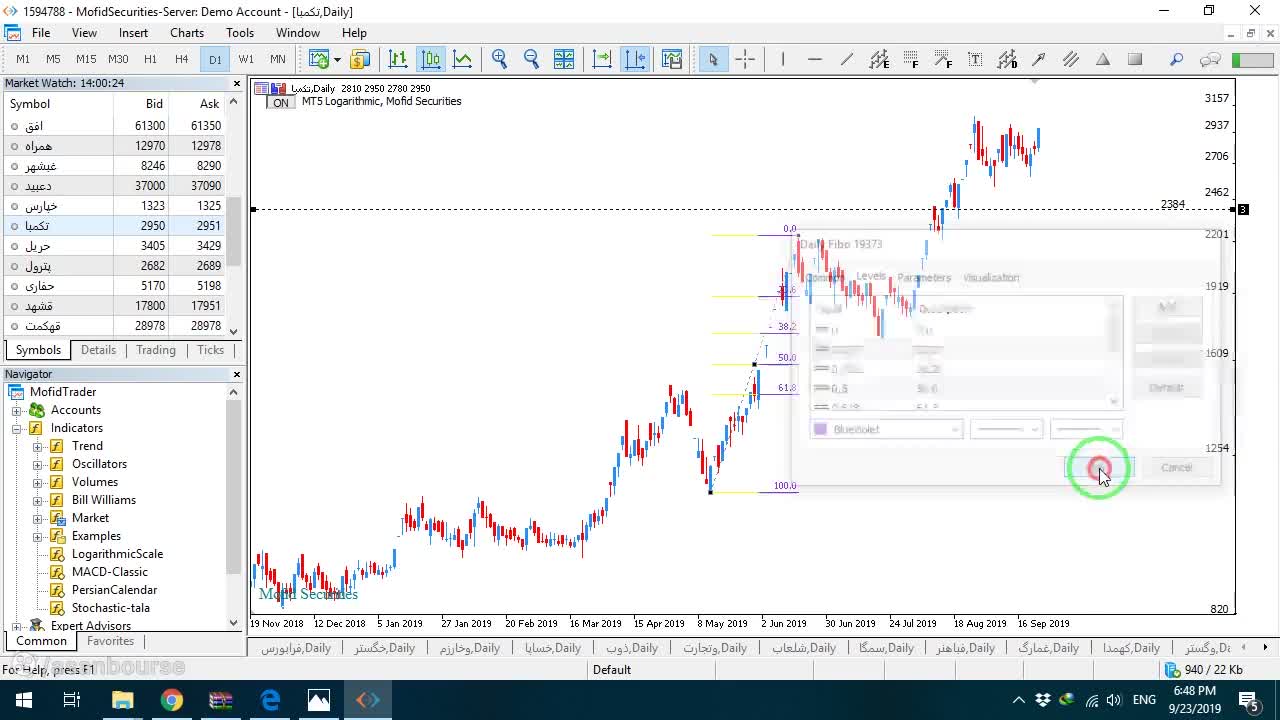
Task: Open the Insert menu
Action: [133, 33]
